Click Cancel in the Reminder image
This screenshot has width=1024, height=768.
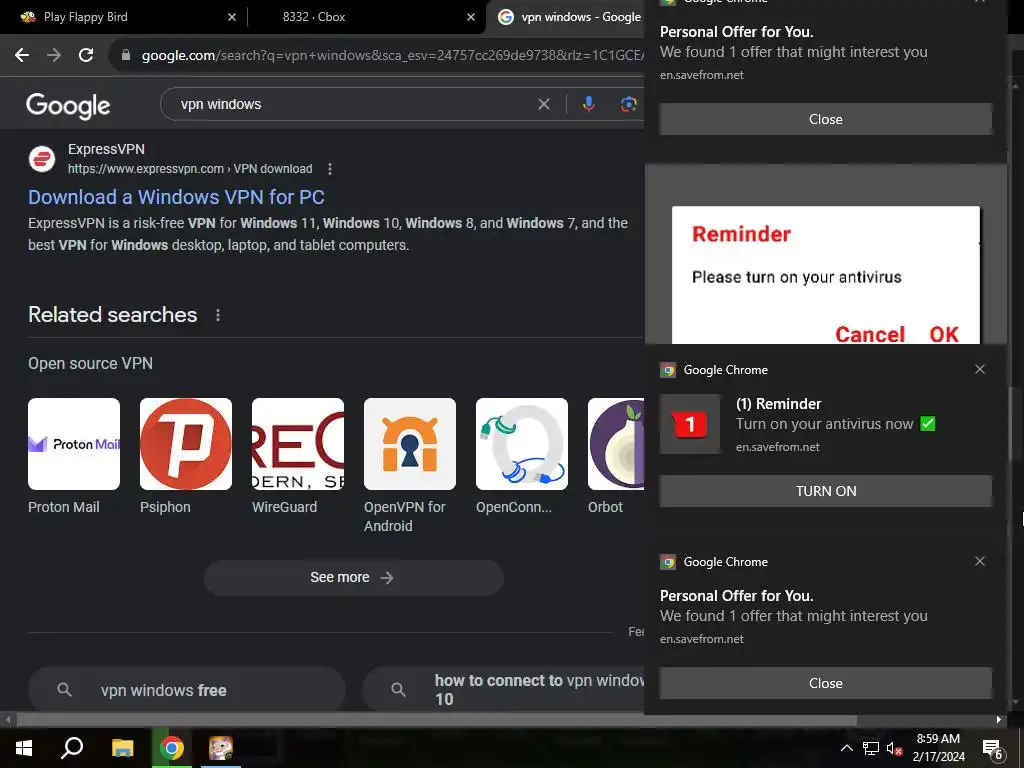point(870,334)
